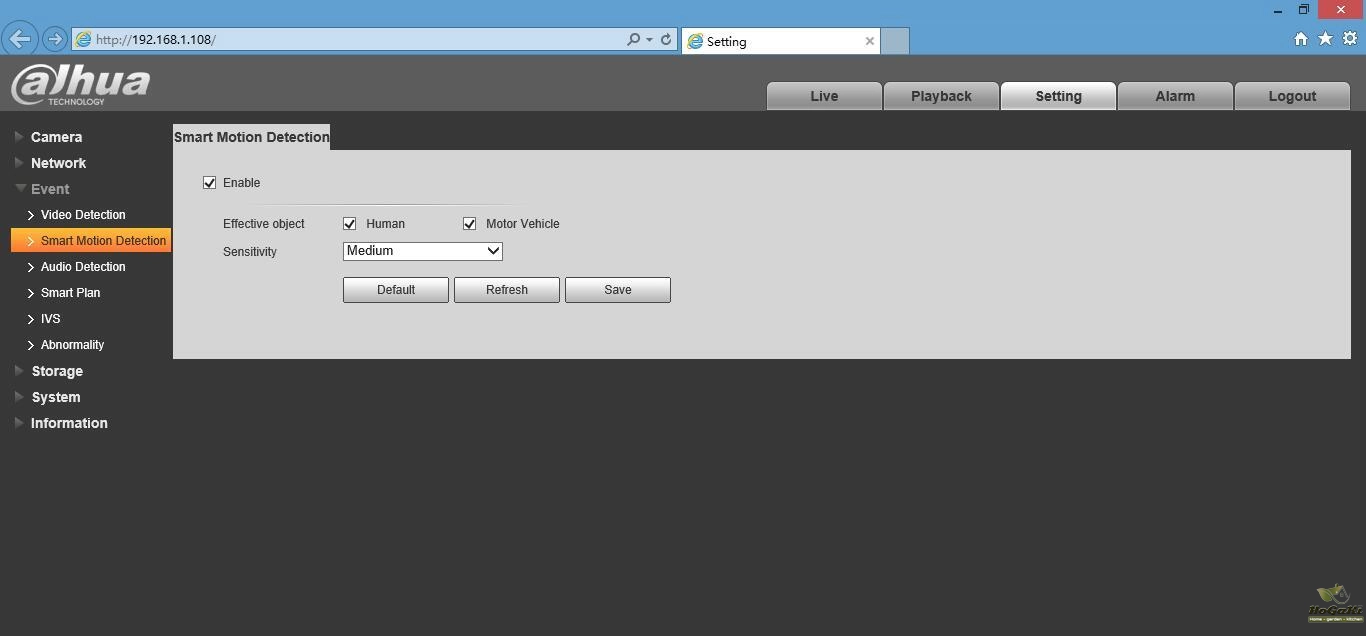
Task: Open the browser home icon
Action: point(1301,39)
